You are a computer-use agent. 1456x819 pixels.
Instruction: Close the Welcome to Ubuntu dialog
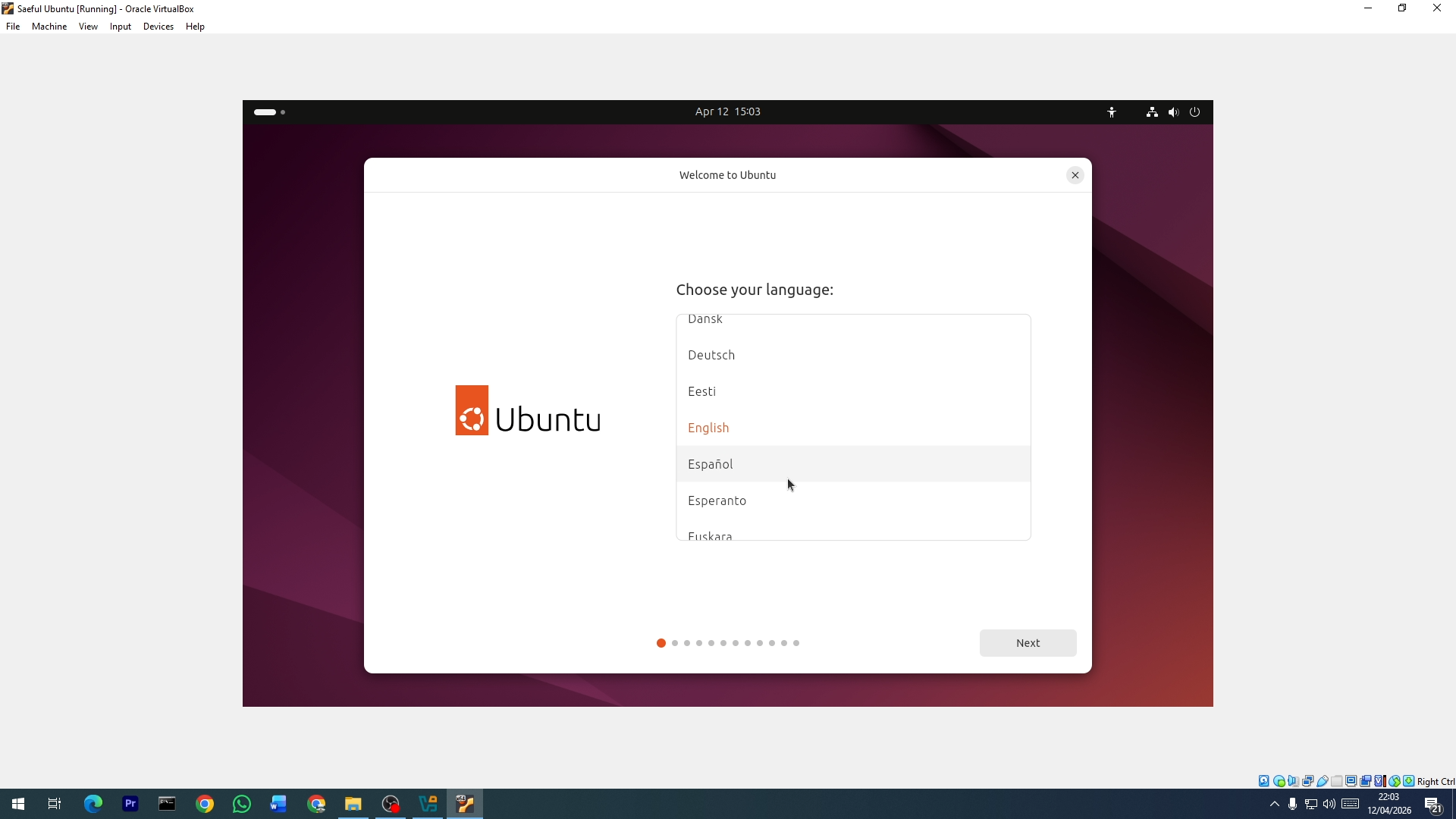pyautogui.click(x=1075, y=174)
